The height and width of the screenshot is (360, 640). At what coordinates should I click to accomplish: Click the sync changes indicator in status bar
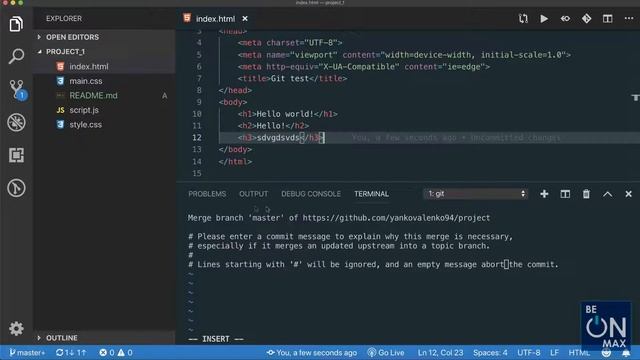(x=71, y=353)
